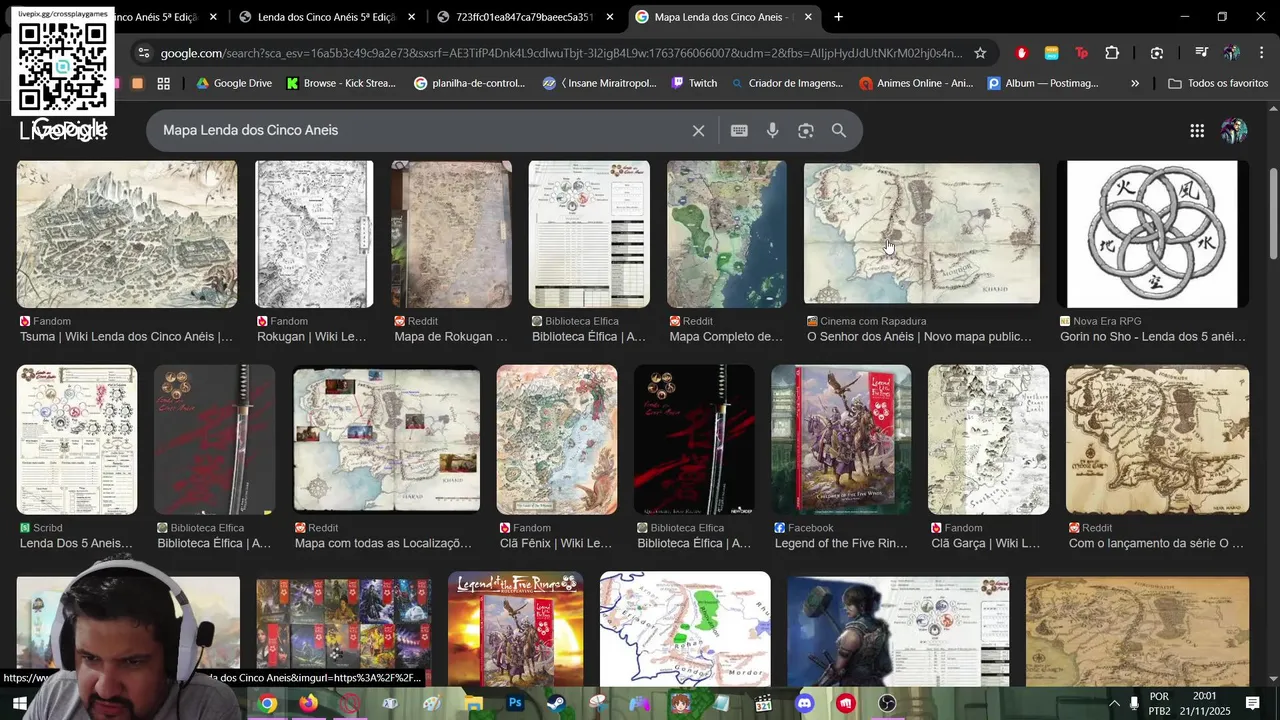The width and height of the screenshot is (1280, 720).
Task: Expand hidden system tray icons
Action: tap(1114, 703)
